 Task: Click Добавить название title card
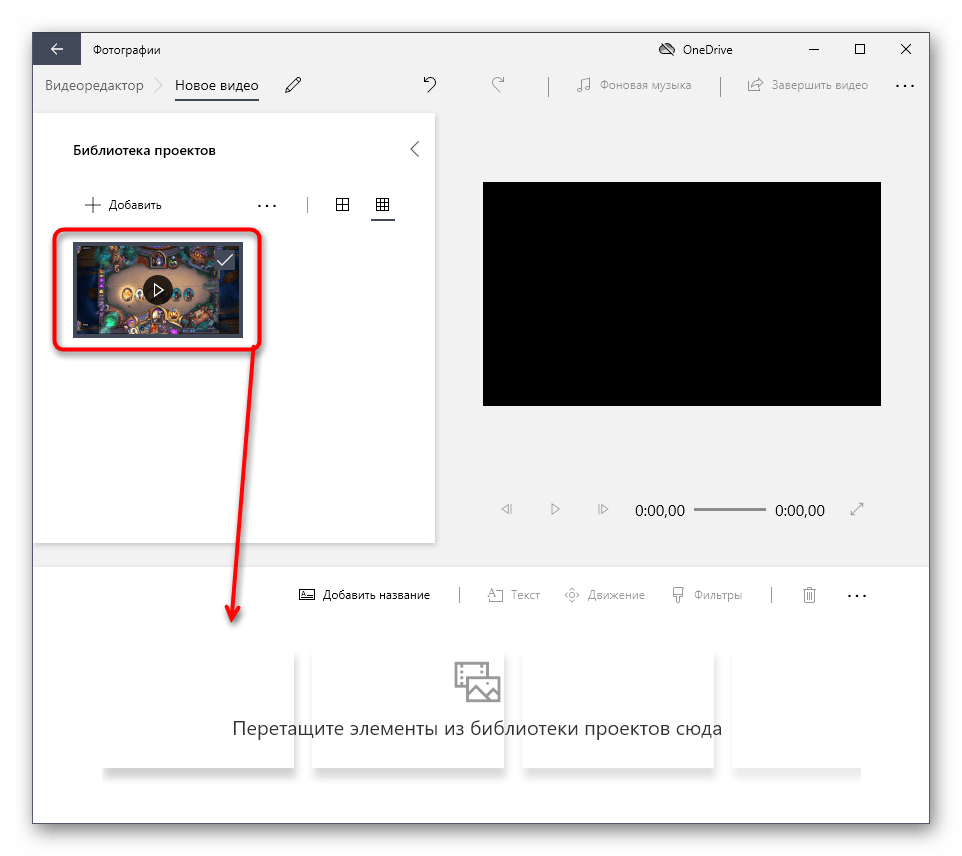[x=365, y=595]
